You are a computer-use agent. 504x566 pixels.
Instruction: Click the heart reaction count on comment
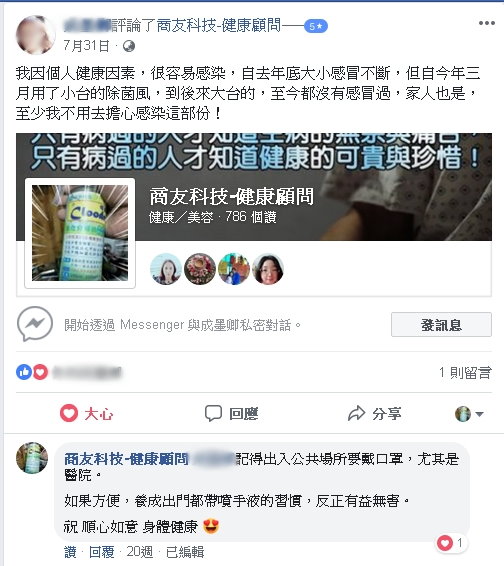[451, 543]
